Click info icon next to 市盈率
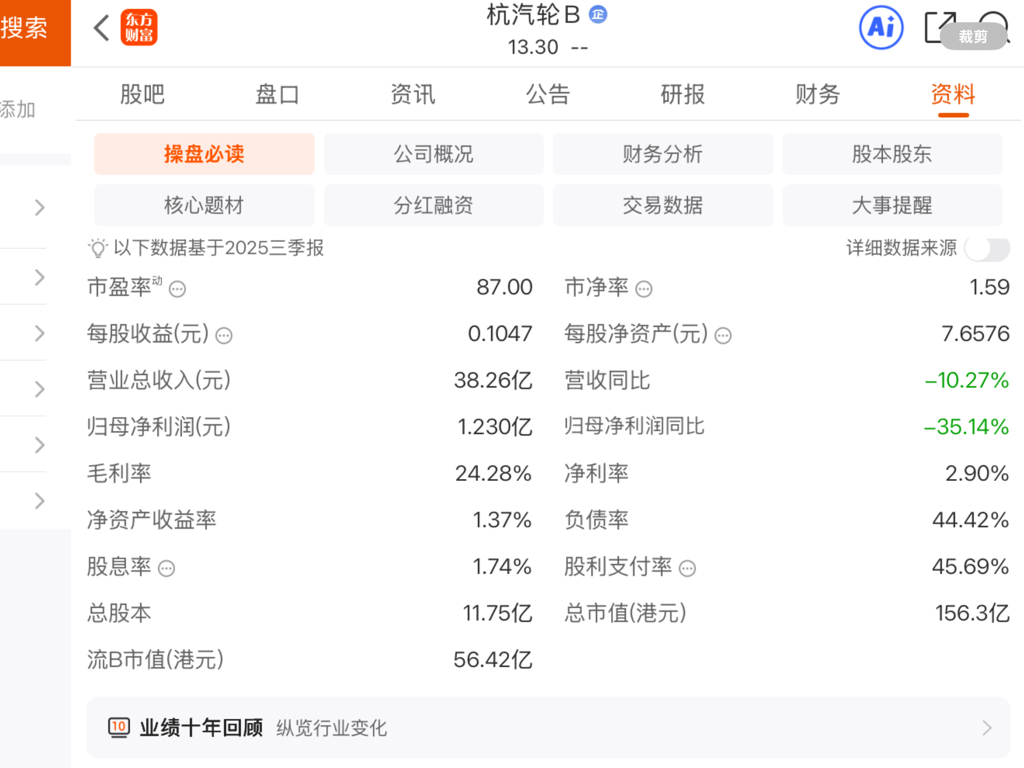The width and height of the screenshot is (1024, 768). pos(177,289)
